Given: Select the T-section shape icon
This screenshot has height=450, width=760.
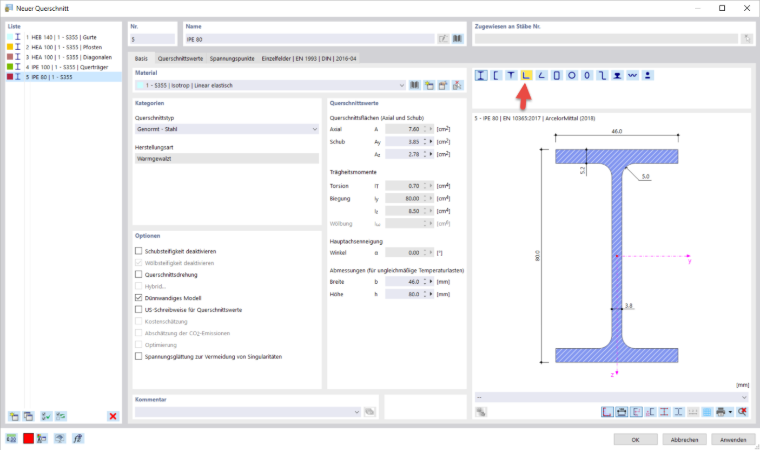Looking at the screenshot, I should point(511,75).
